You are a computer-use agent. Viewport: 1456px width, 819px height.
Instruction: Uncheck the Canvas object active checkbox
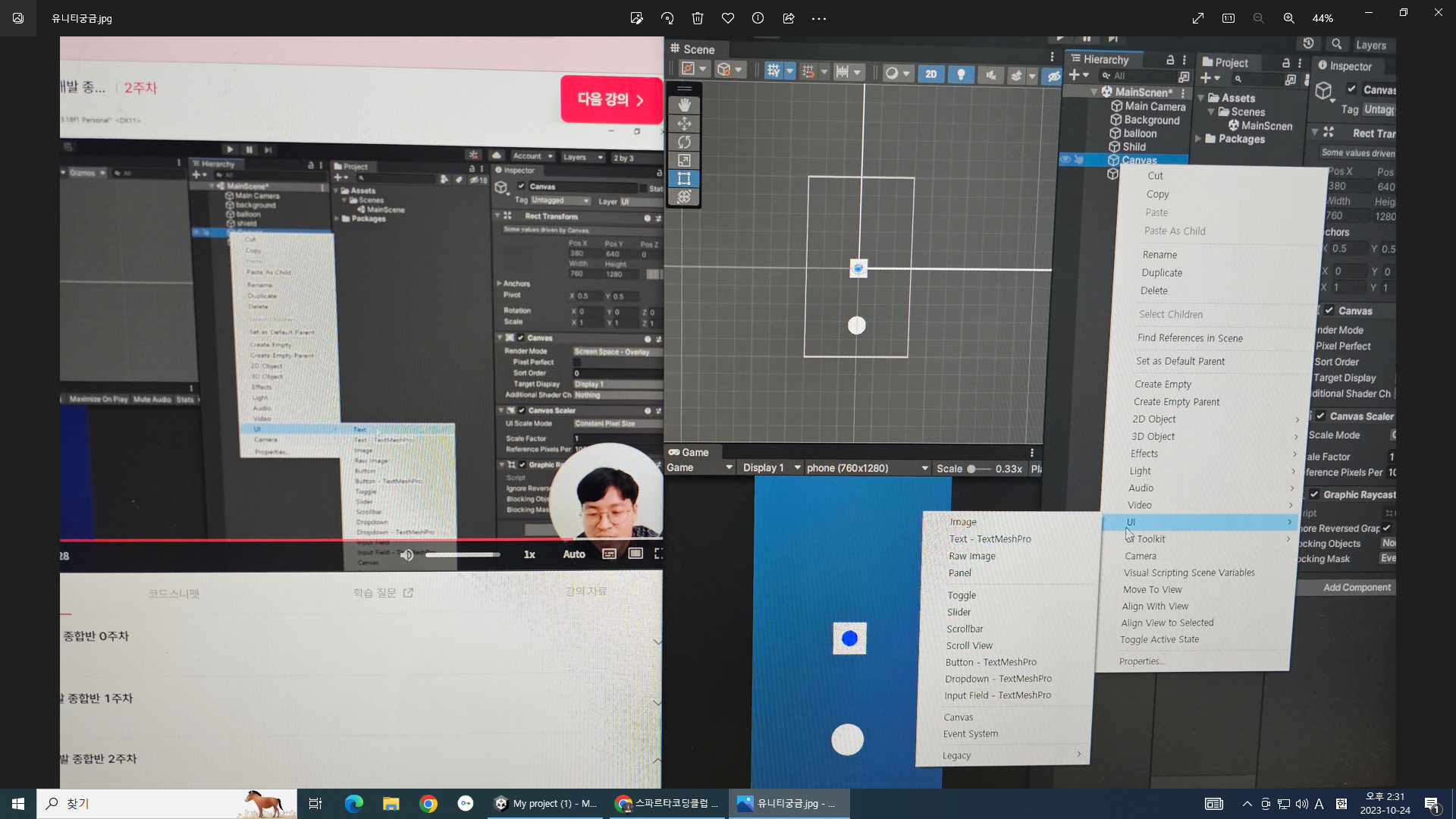click(x=1351, y=89)
